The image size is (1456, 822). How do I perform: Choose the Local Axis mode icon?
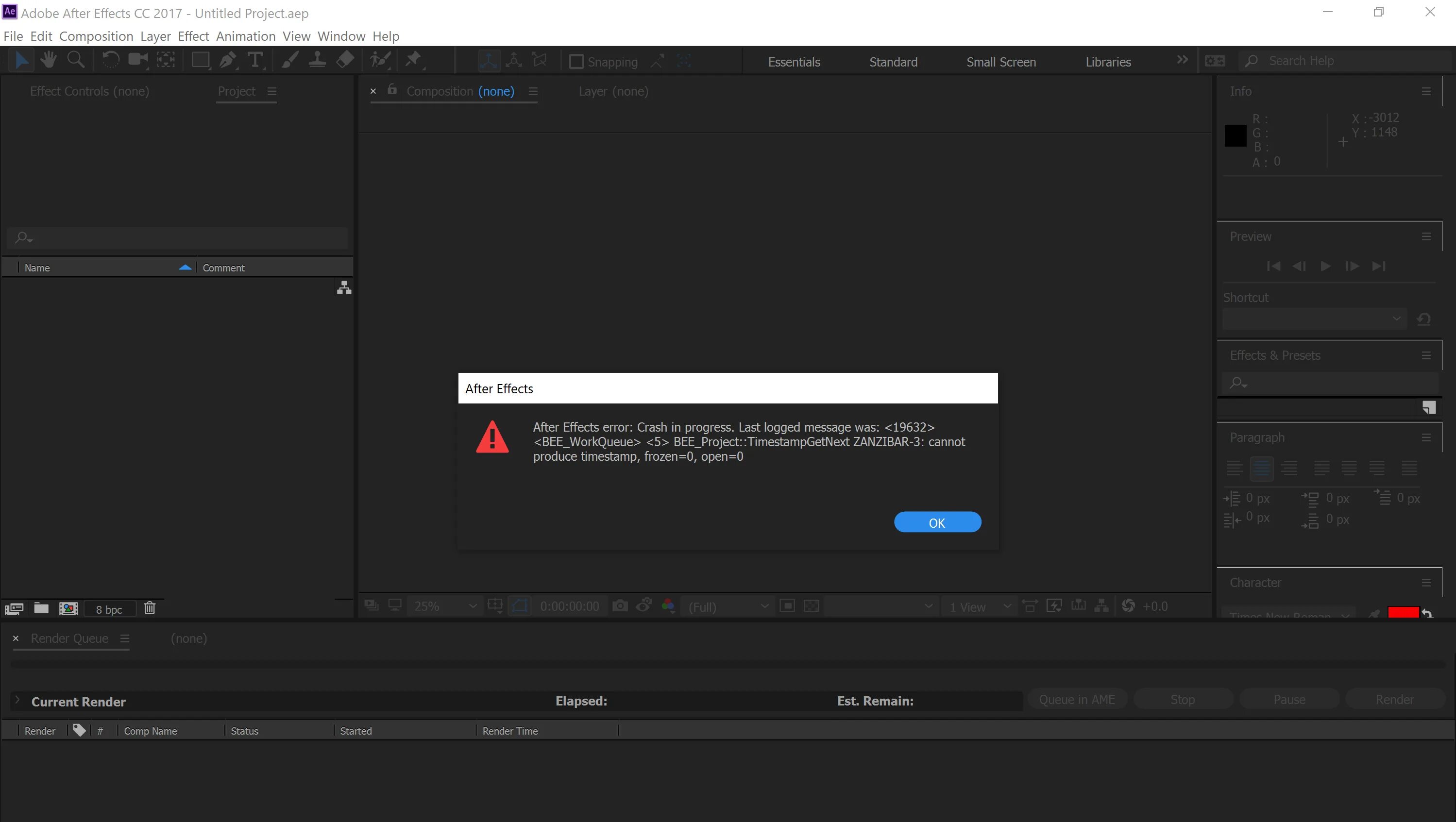pos(489,61)
